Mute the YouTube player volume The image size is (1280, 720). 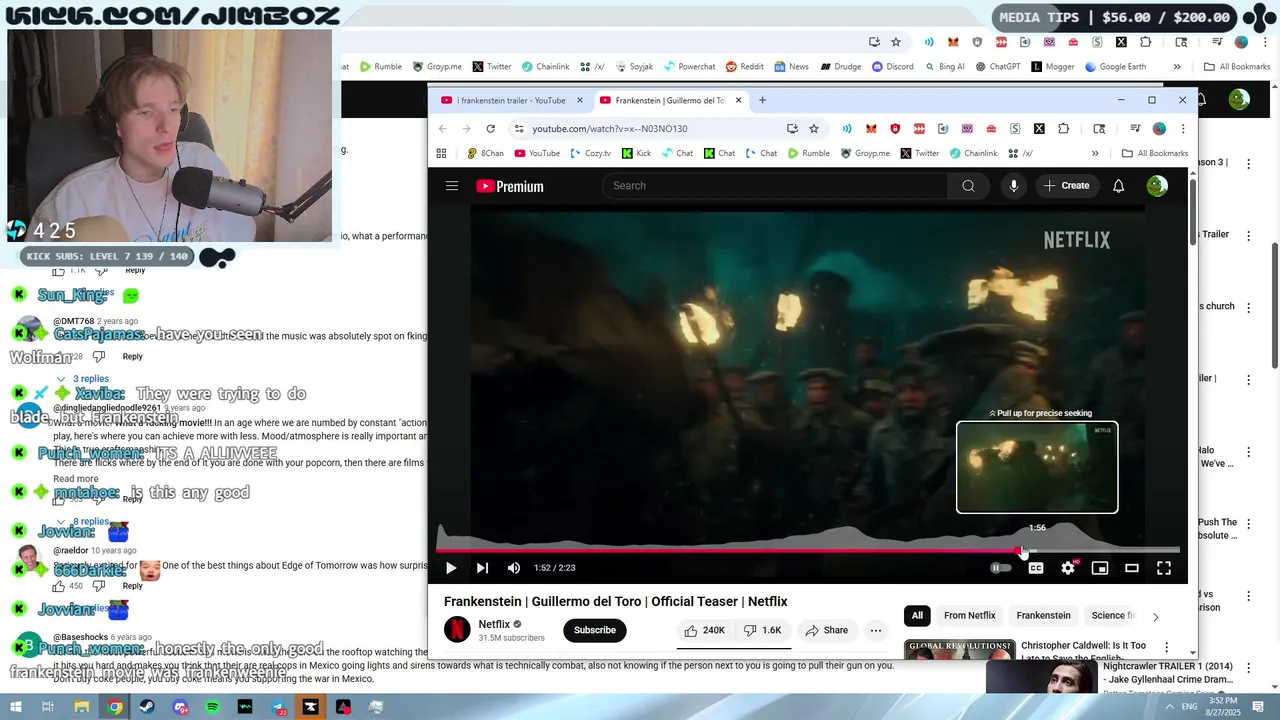click(x=514, y=568)
